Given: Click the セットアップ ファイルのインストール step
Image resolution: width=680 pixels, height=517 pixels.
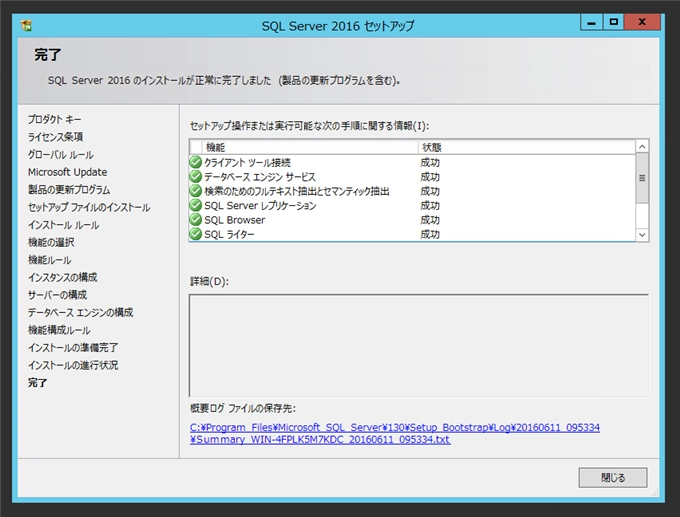Looking at the screenshot, I should pyautogui.click(x=89, y=207).
